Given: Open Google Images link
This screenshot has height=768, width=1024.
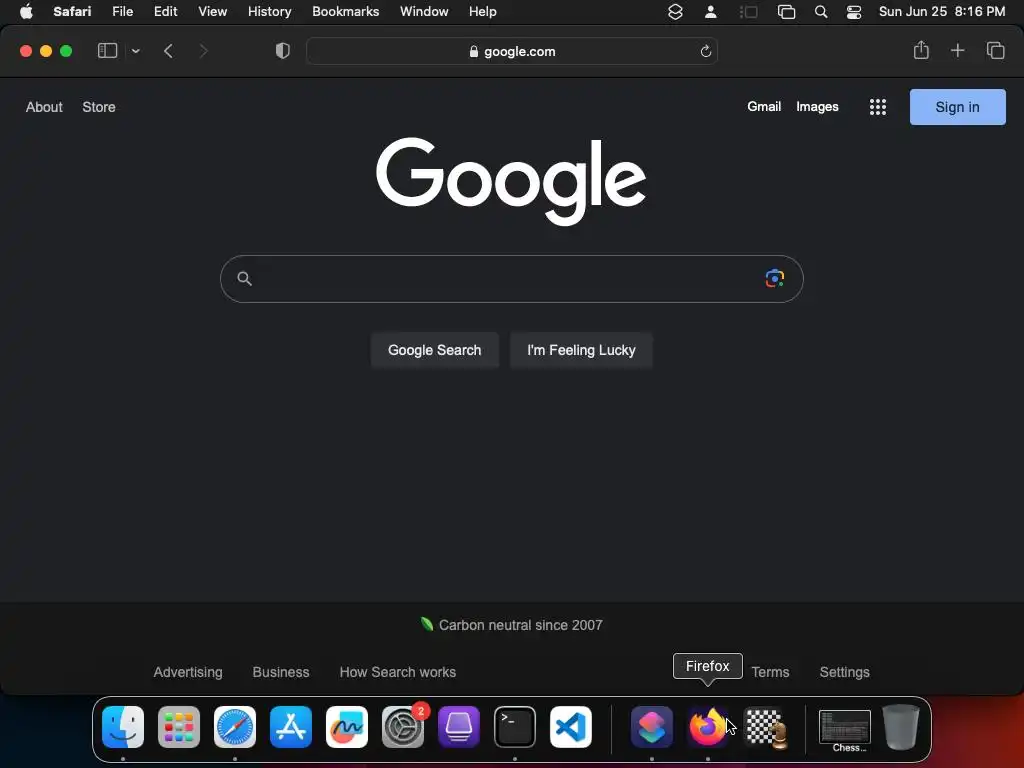Looking at the screenshot, I should click(817, 106).
